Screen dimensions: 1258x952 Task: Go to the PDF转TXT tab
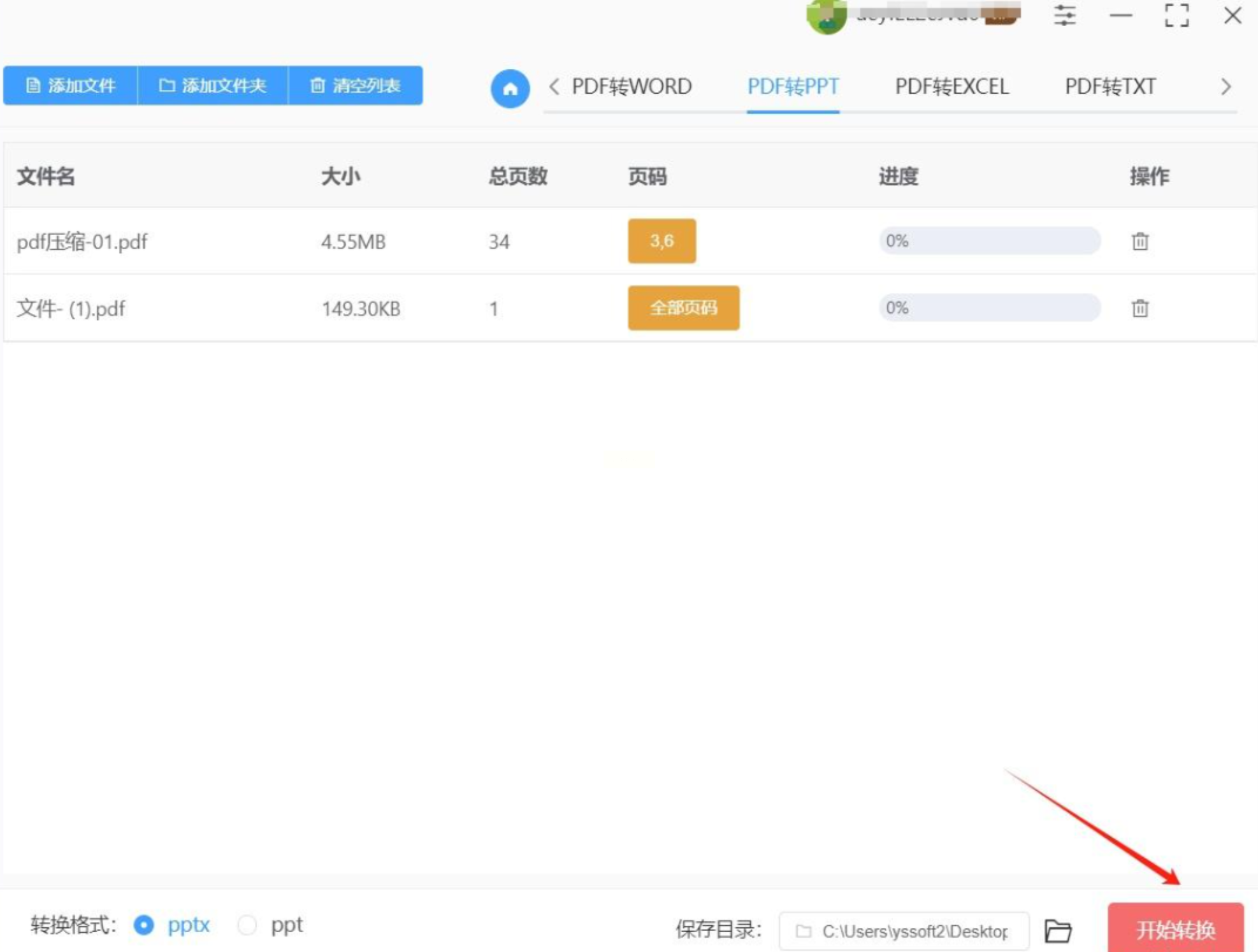pos(1110,86)
